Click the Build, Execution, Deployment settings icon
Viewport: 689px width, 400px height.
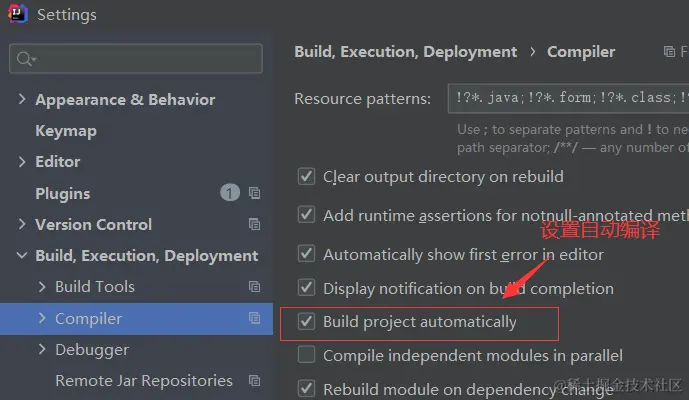pos(254,255)
